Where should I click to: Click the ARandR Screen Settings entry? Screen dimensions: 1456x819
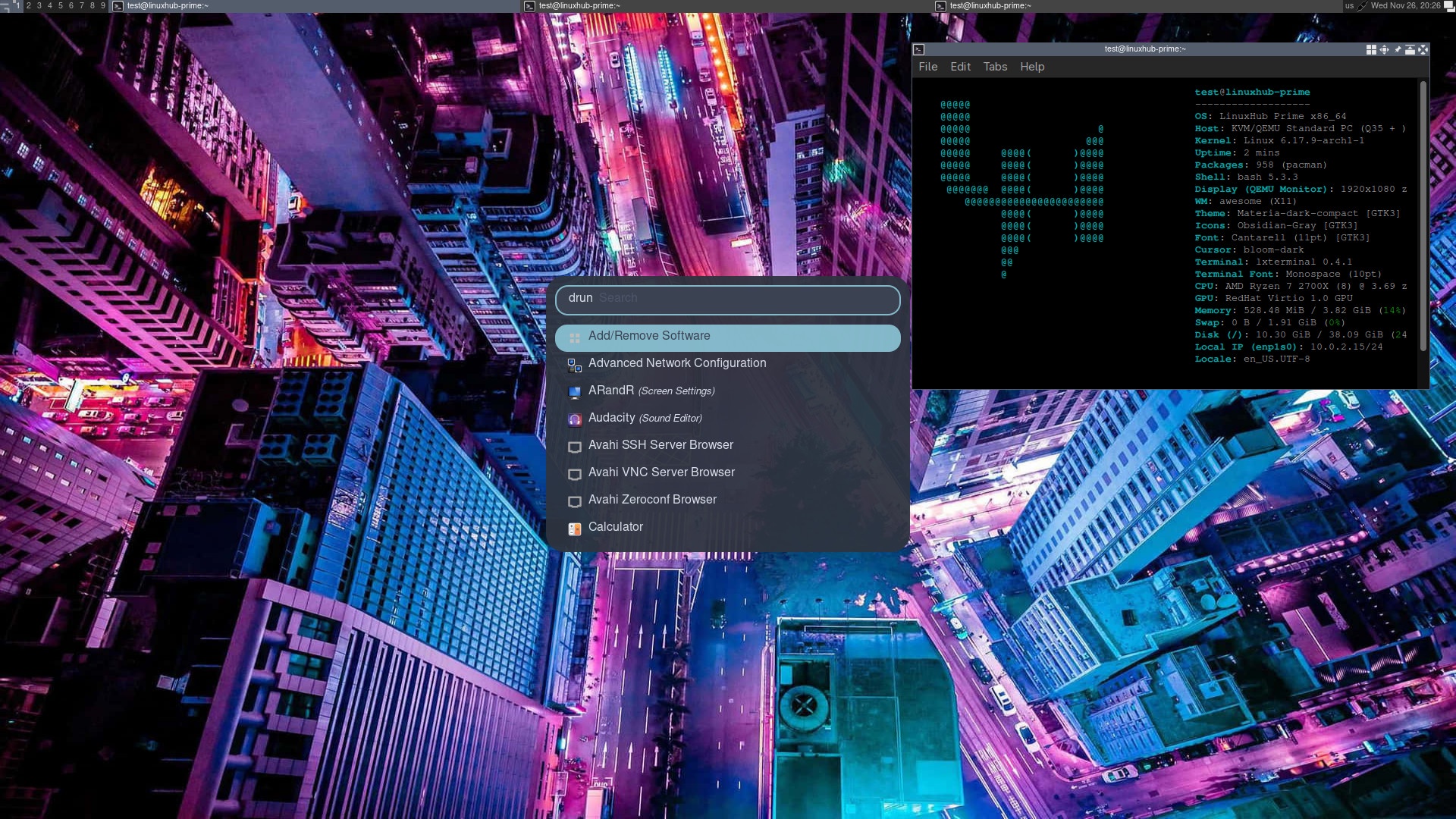(651, 391)
